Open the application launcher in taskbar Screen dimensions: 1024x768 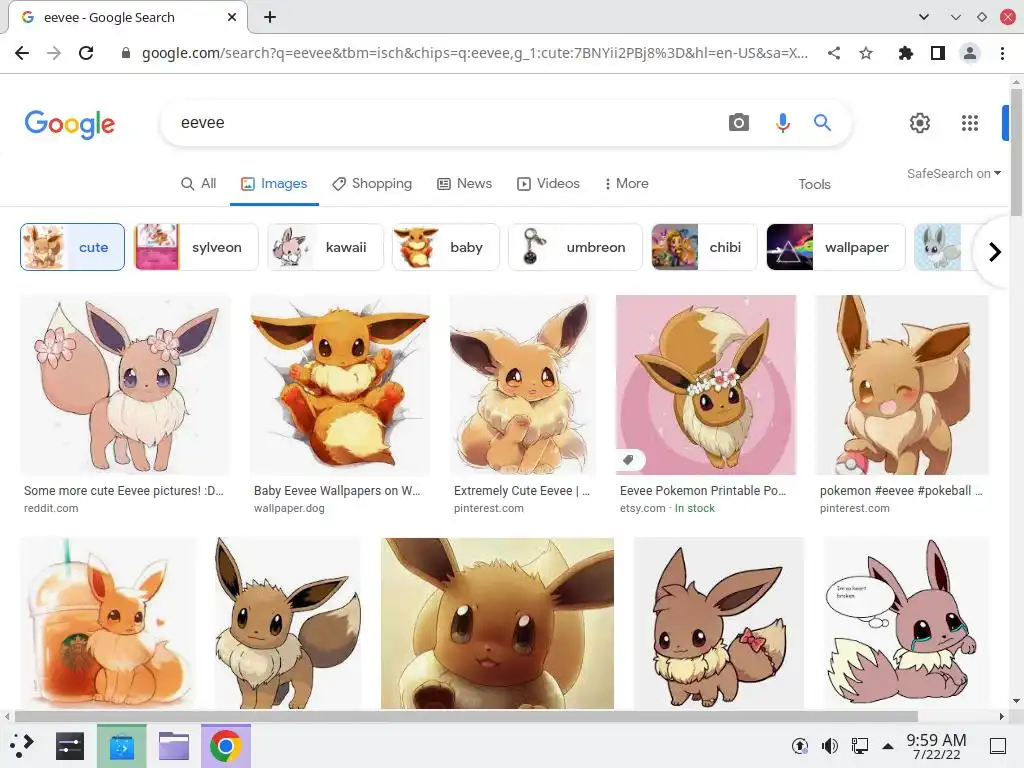(22, 745)
